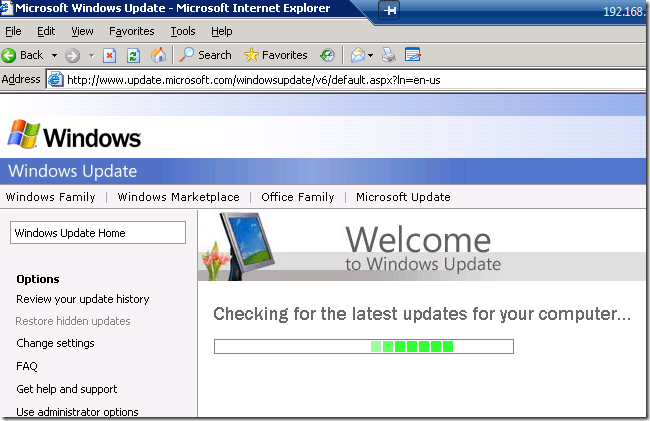Open the Favorites pane
Image resolution: width=650 pixels, height=421 pixels.
tap(276, 55)
